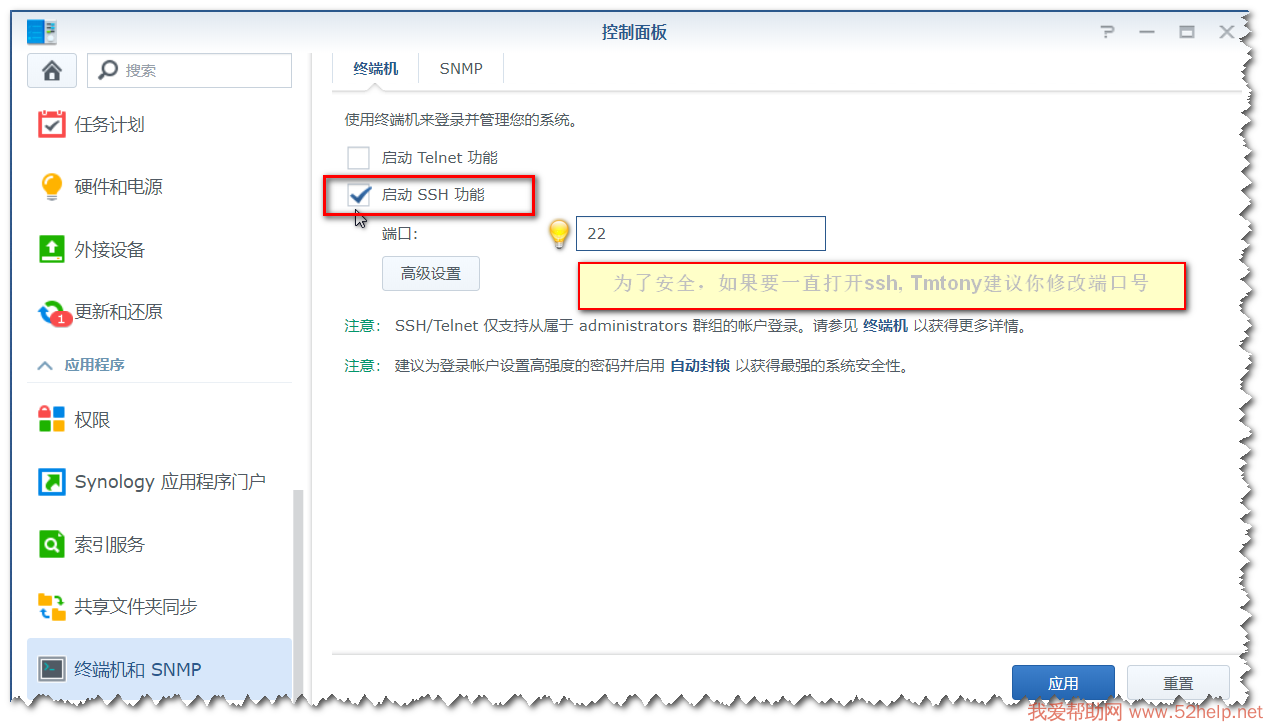Open the 自动封锁 link
This screenshot has height=723, width=1269.
click(x=699, y=366)
